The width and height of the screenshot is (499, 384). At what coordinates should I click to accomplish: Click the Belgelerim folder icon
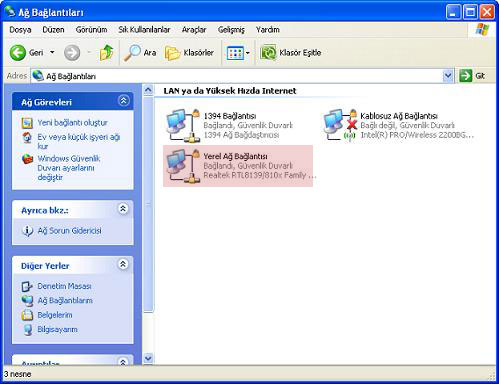tap(27, 315)
